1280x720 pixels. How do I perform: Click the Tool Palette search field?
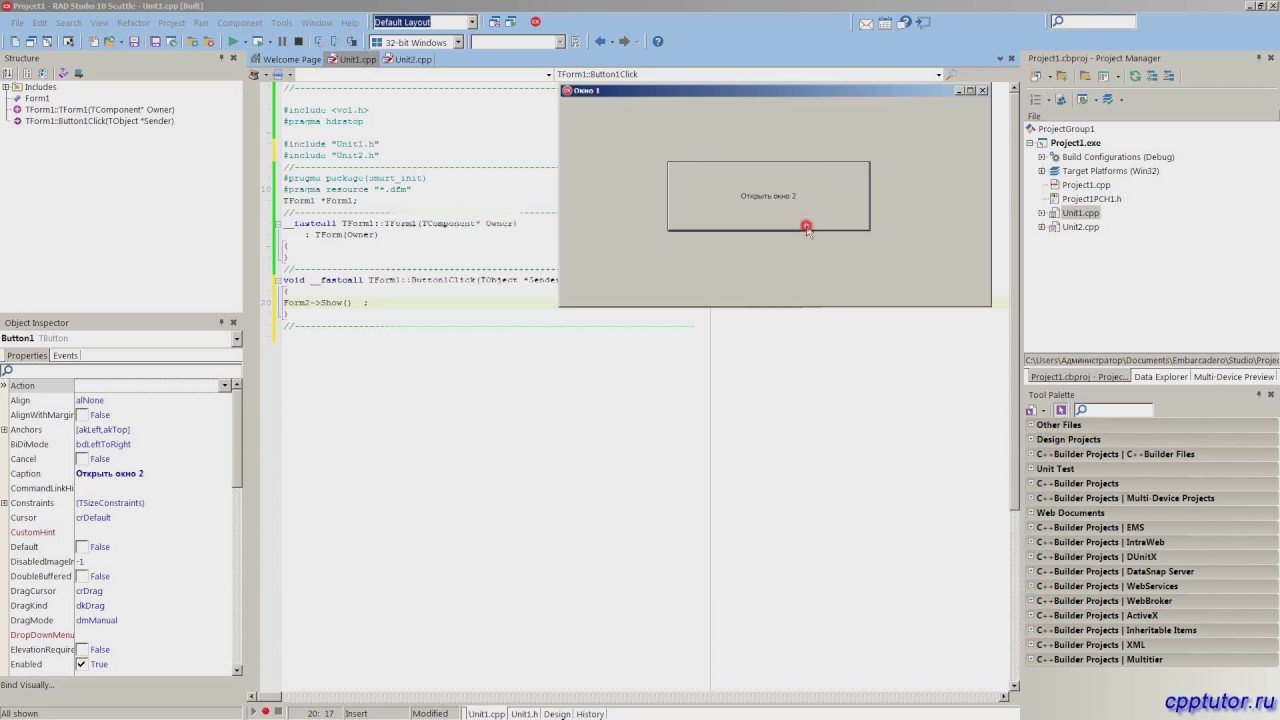(1113, 410)
